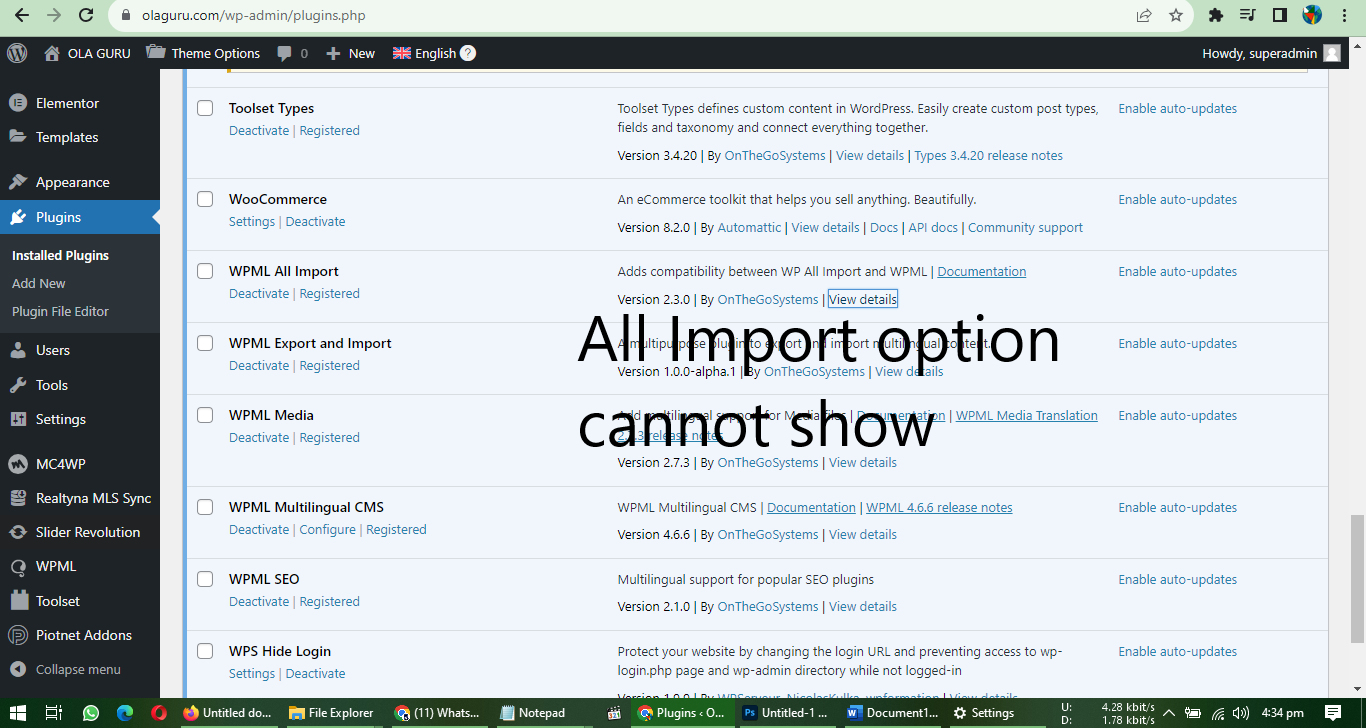
Task: Click the WordPress logo in admin bar
Action: 17,53
